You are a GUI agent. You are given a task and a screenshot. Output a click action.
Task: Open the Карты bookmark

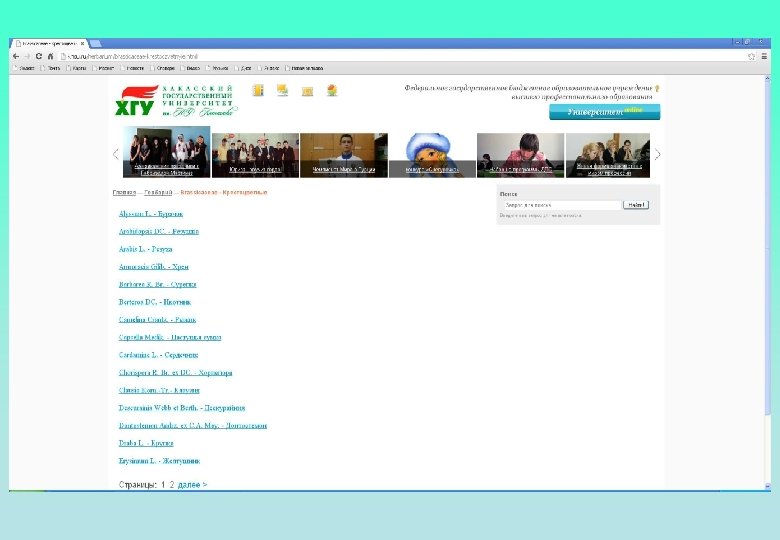click(x=76, y=68)
